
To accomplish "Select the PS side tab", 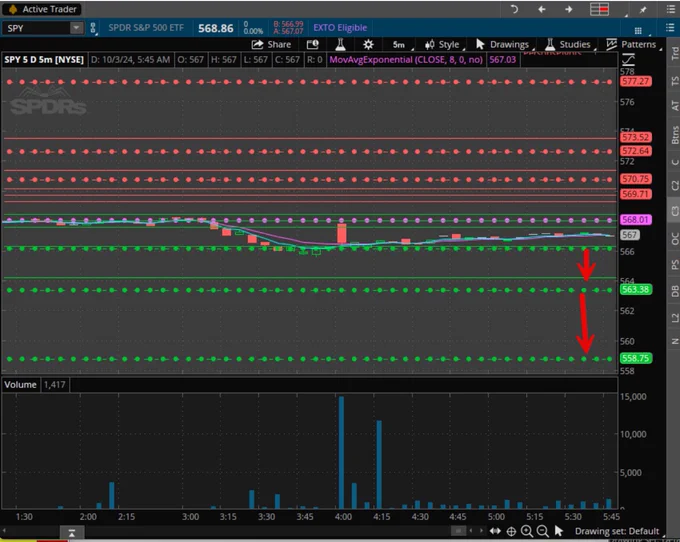I will pos(674,264).
